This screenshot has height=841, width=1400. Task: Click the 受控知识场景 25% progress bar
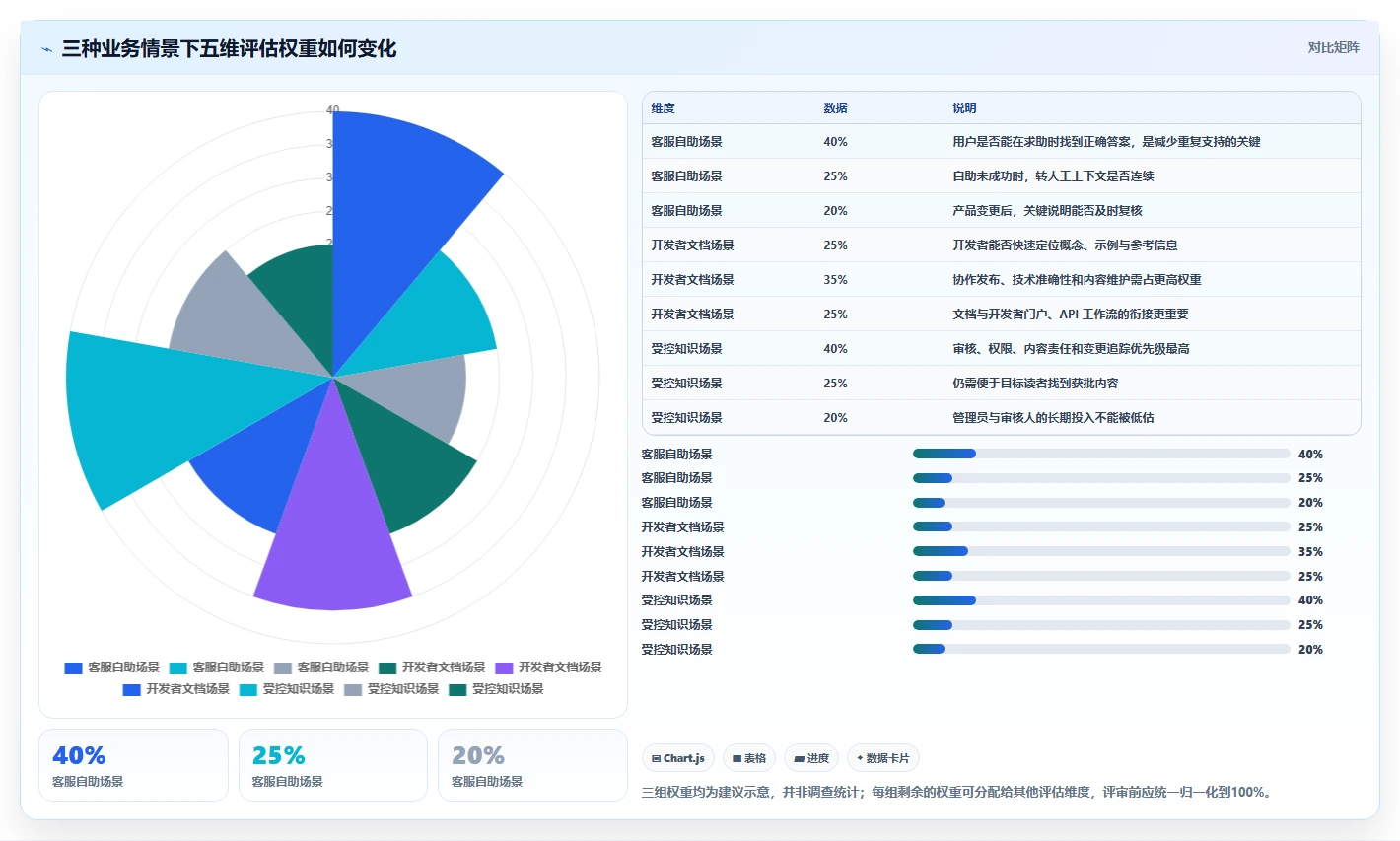click(x=1101, y=625)
